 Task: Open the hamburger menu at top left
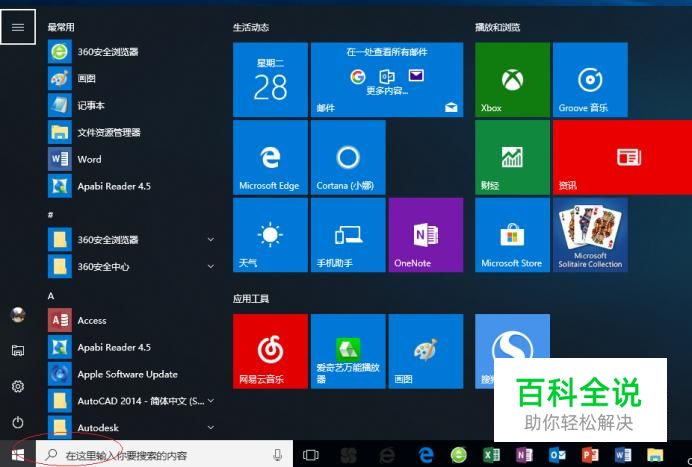(x=18, y=27)
